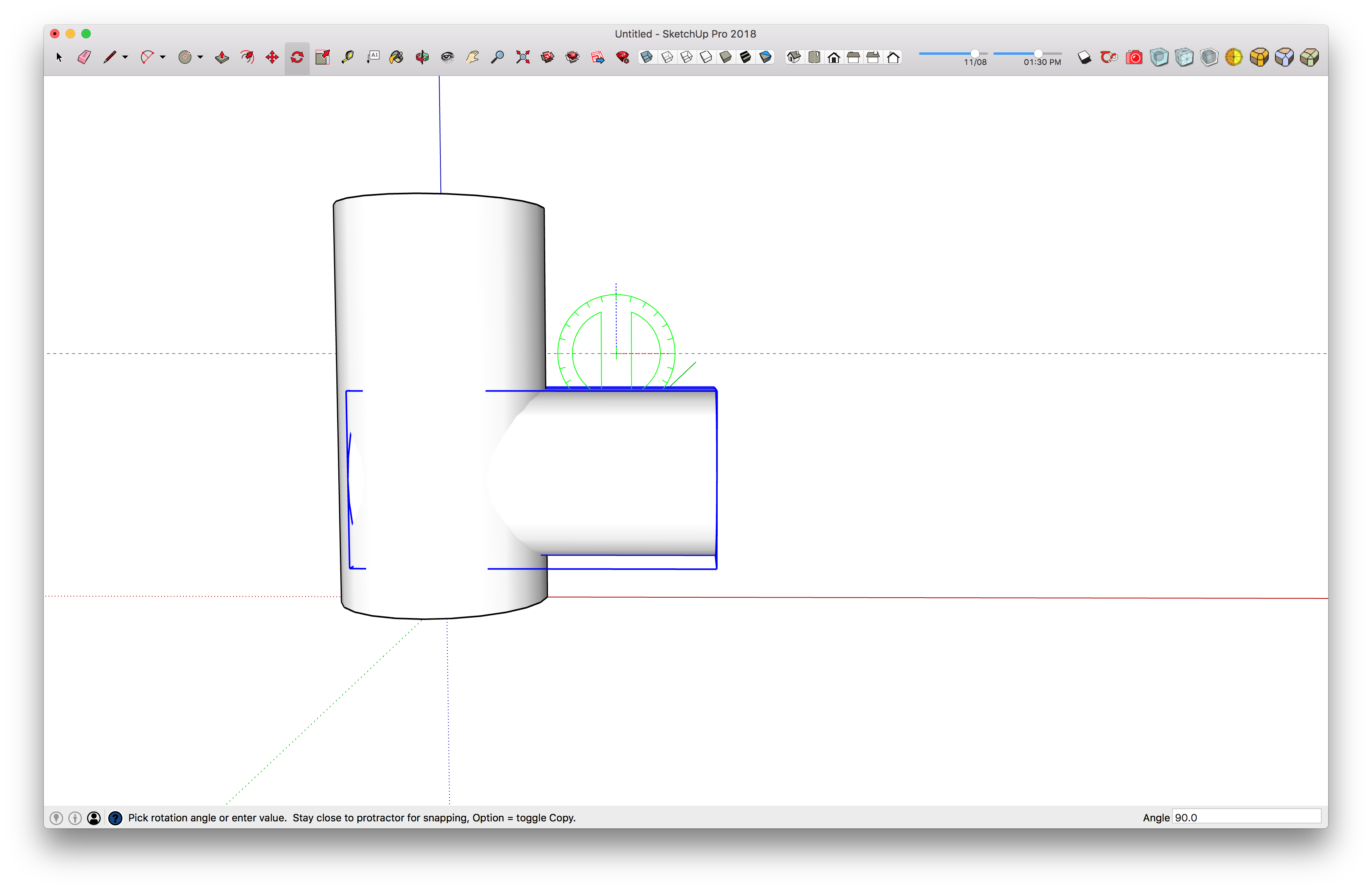This screenshot has height=891, width=1372.
Task: Switch to the Front view
Action: coord(834,57)
